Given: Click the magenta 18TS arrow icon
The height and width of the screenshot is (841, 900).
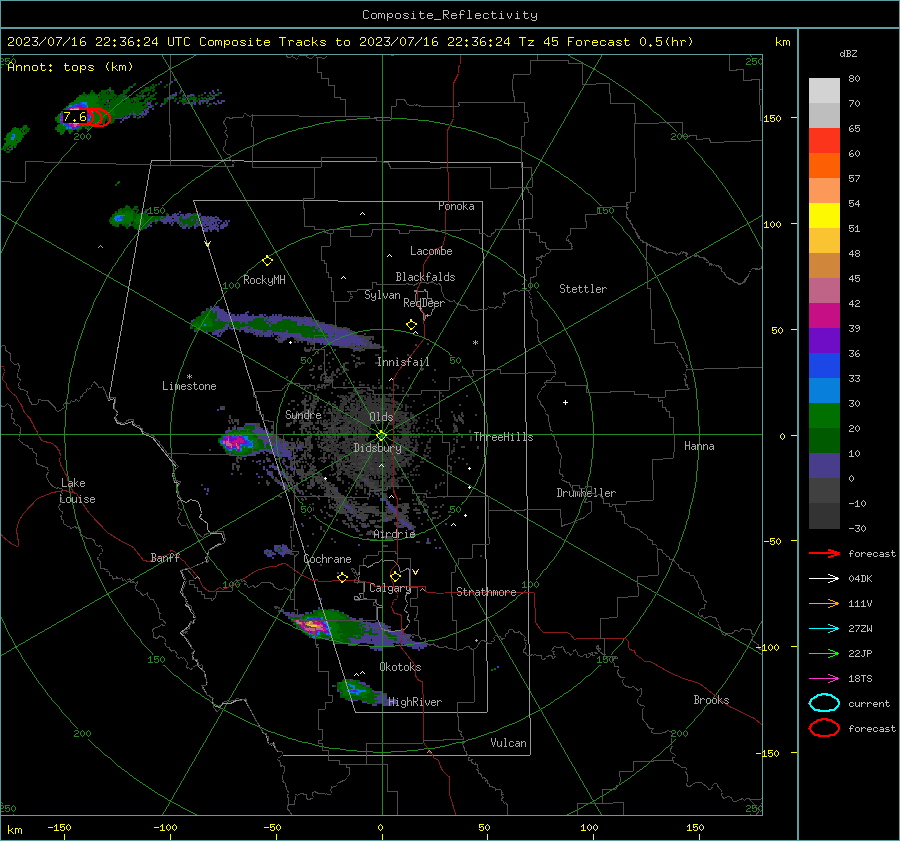Looking at the screenshot, I should 824,679.
